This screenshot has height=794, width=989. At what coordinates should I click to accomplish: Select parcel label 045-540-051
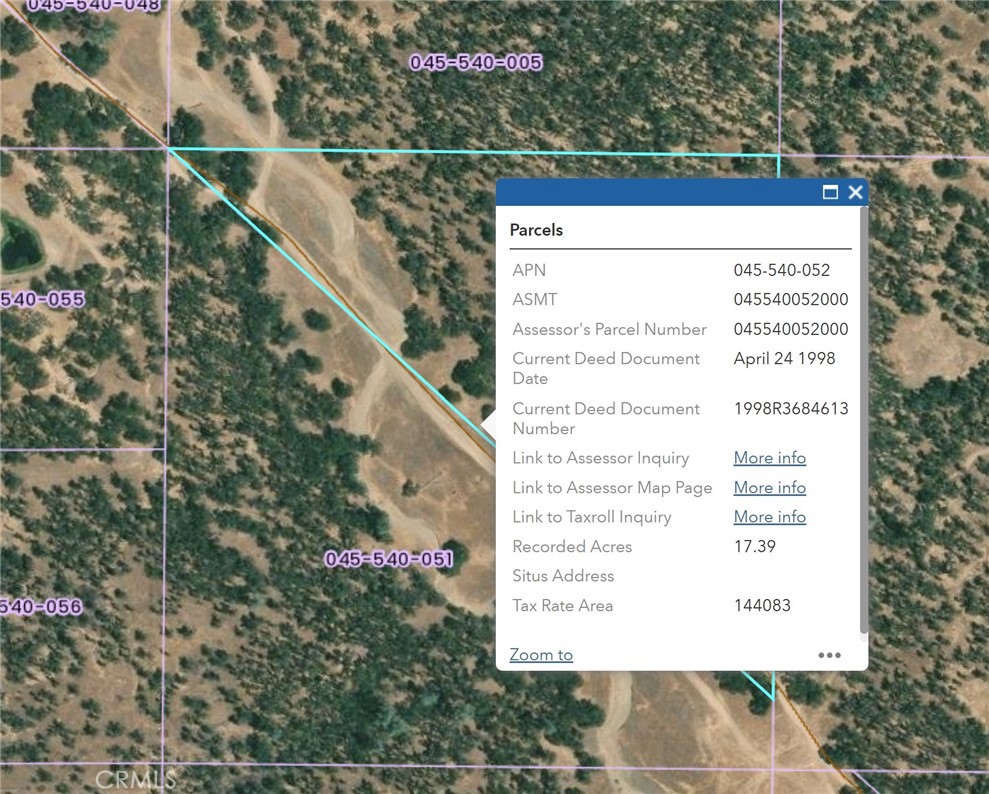[389, 559]
